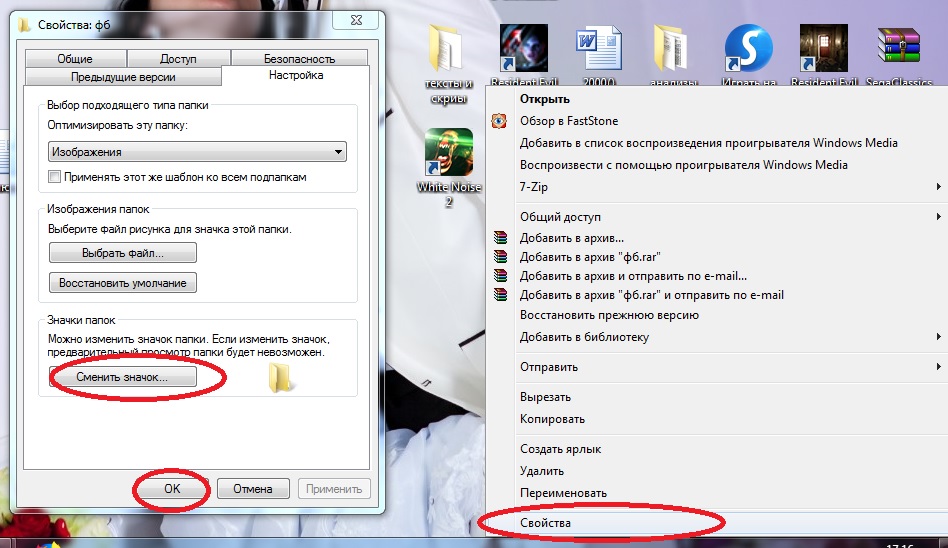This screenshot has height=548, width=948.
Task: Click WinRAR icon next to Добавить в архив...
Action: (500, 238)
